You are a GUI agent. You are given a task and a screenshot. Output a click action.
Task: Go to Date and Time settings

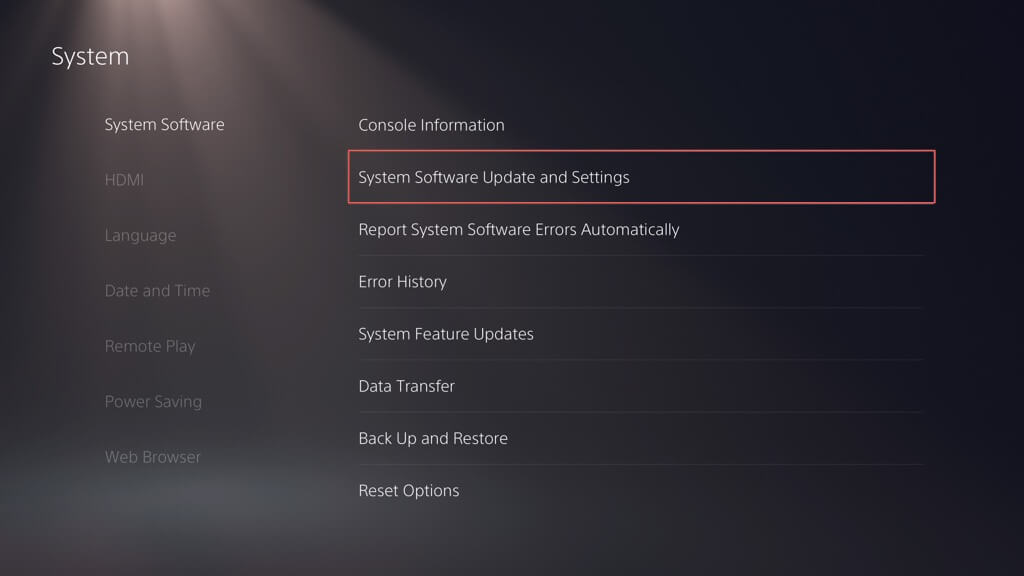(157, 291)
